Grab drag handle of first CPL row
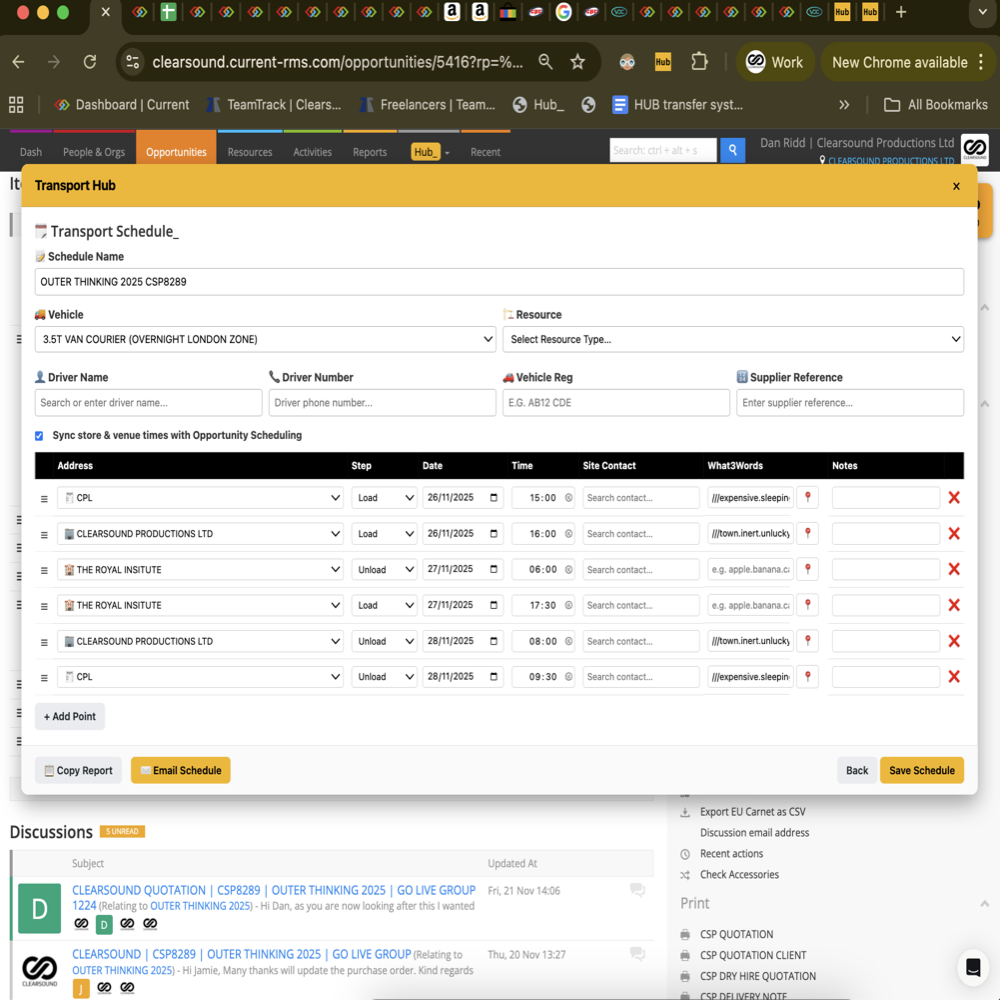Screen dimensions: 1000x1000 pyautogui.click(x=44, y=499)
